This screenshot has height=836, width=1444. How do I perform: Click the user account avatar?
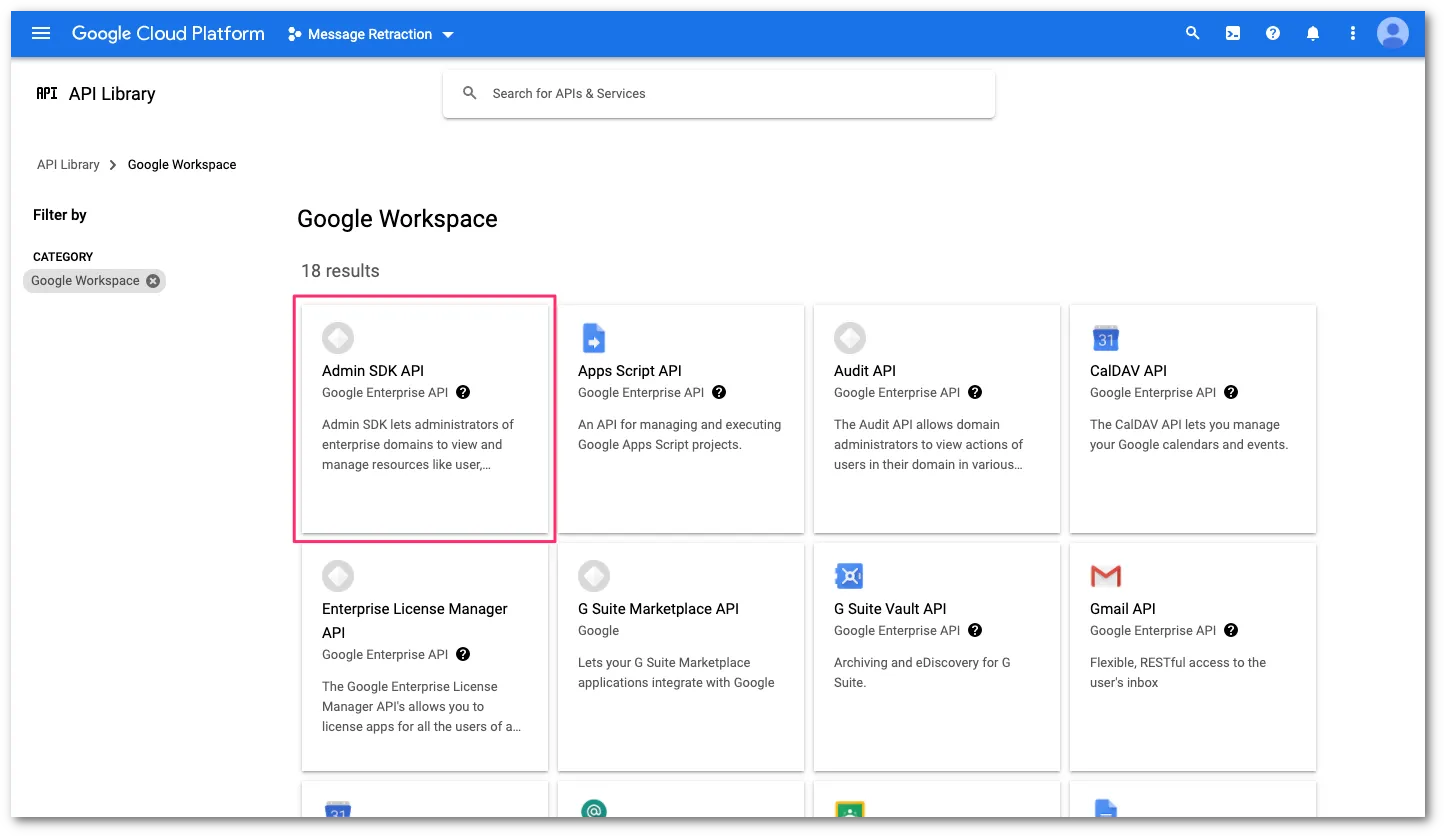(1392, 33)
